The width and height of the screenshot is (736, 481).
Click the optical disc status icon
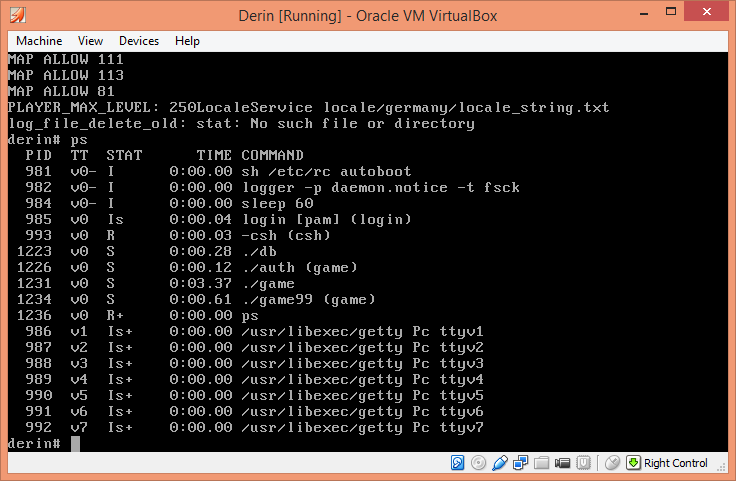pyautogui.click(x=478, y=463)
